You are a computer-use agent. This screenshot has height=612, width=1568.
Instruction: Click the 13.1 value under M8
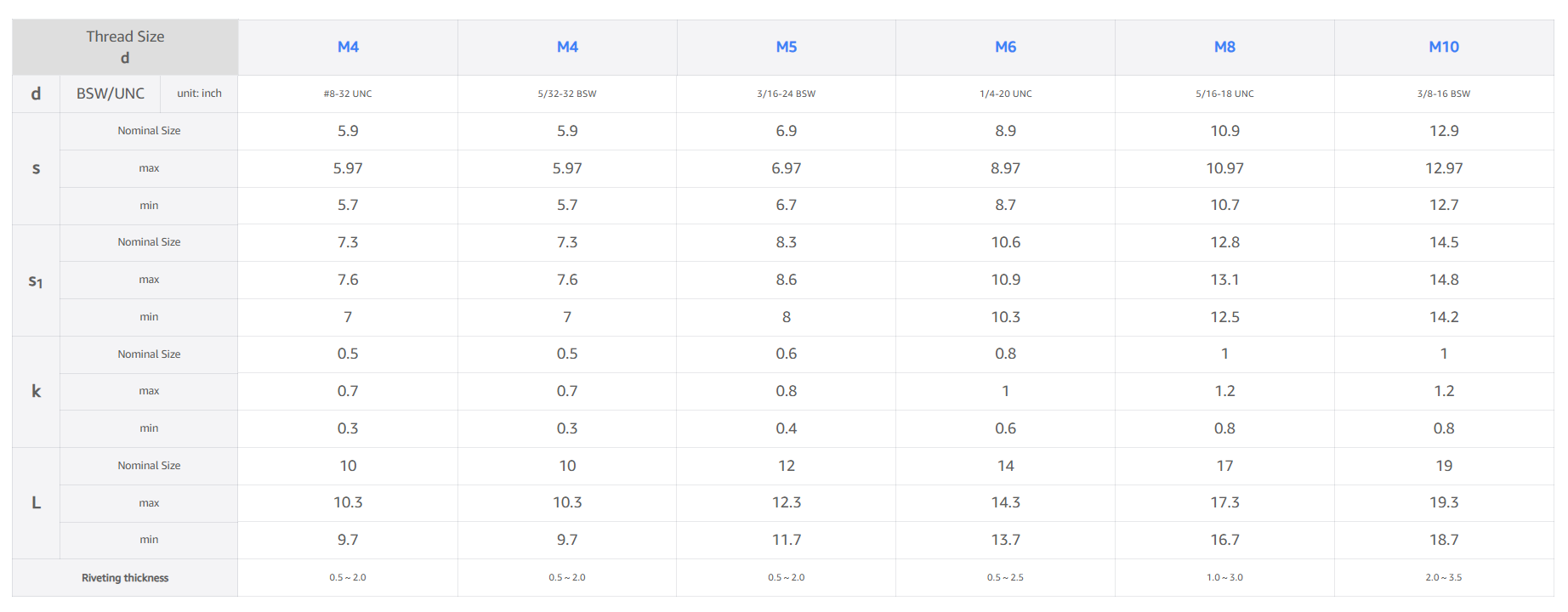[x=1224, y=280]
